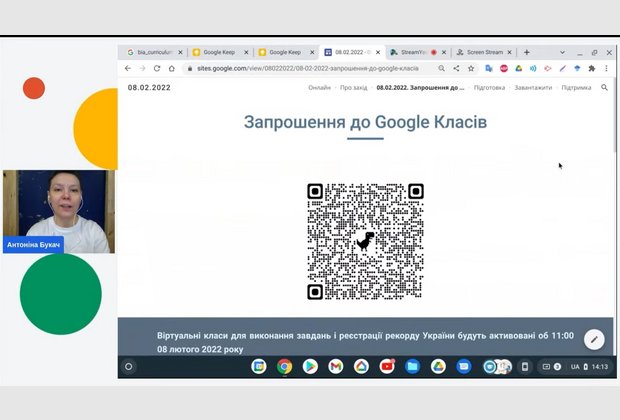Open YouTube from the shelf
620x420 pixels.
(387, 367)
